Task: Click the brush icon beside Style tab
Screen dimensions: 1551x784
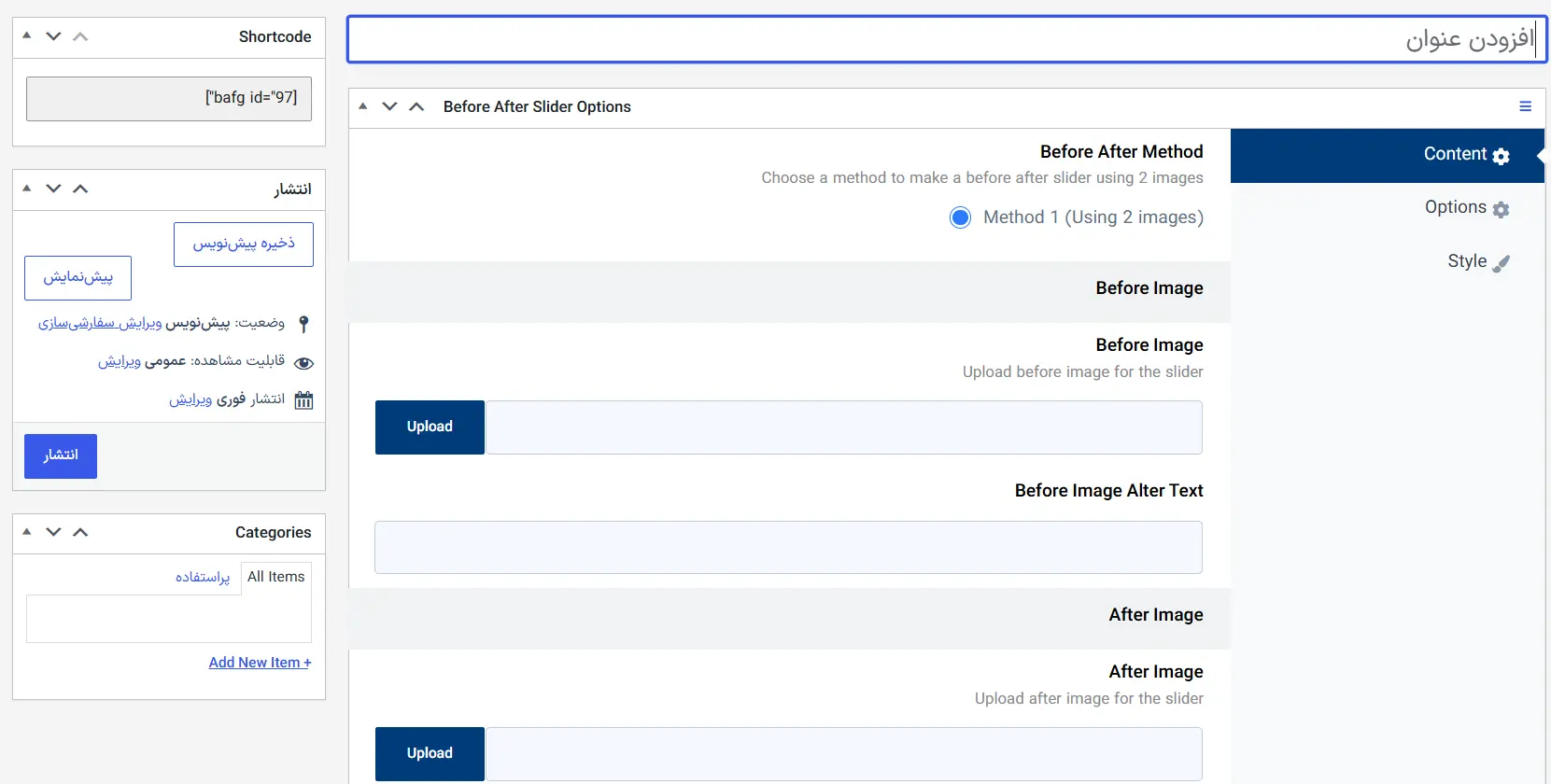Action: click(x=1501, y=263)
